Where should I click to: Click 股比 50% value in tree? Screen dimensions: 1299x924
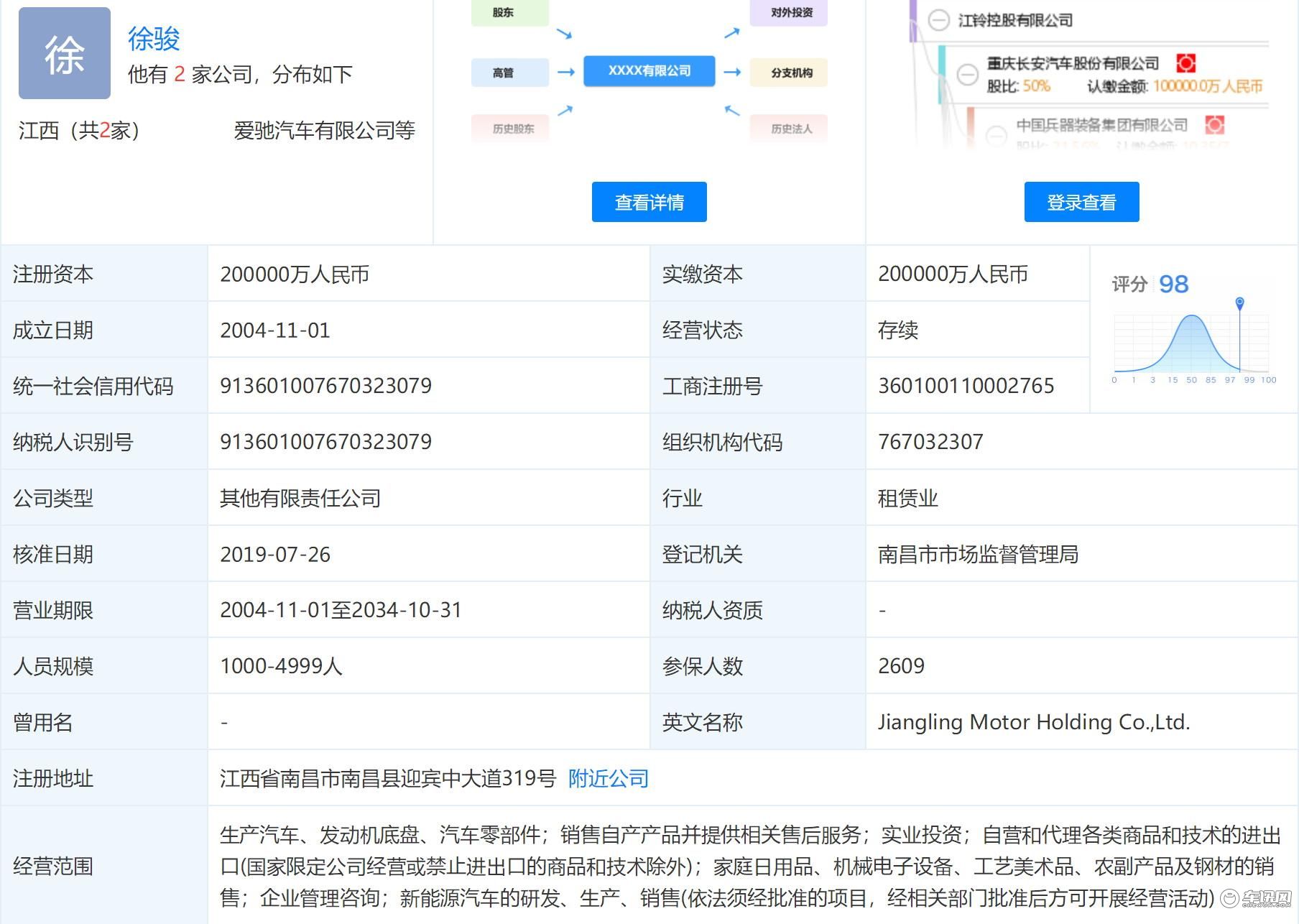pyautogui.click(x=1037, y=87)
